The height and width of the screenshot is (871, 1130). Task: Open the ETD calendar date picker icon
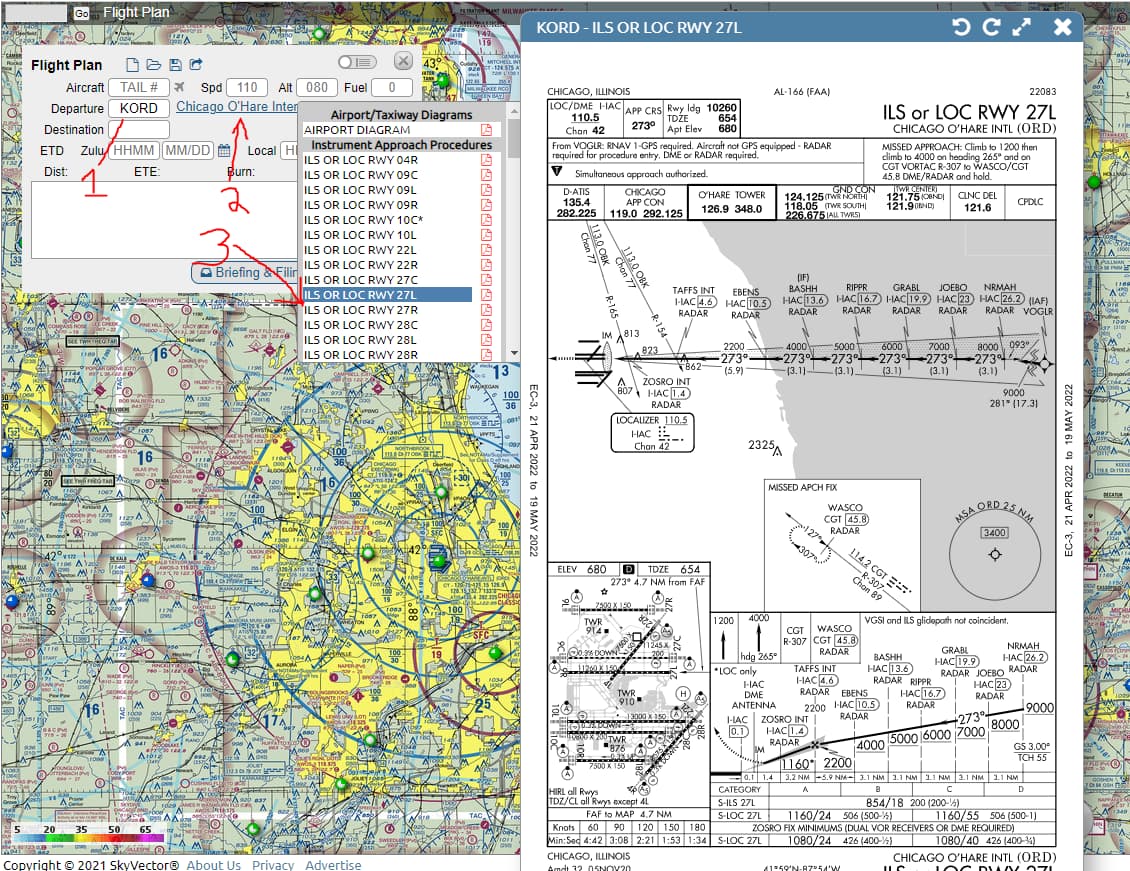224,151
